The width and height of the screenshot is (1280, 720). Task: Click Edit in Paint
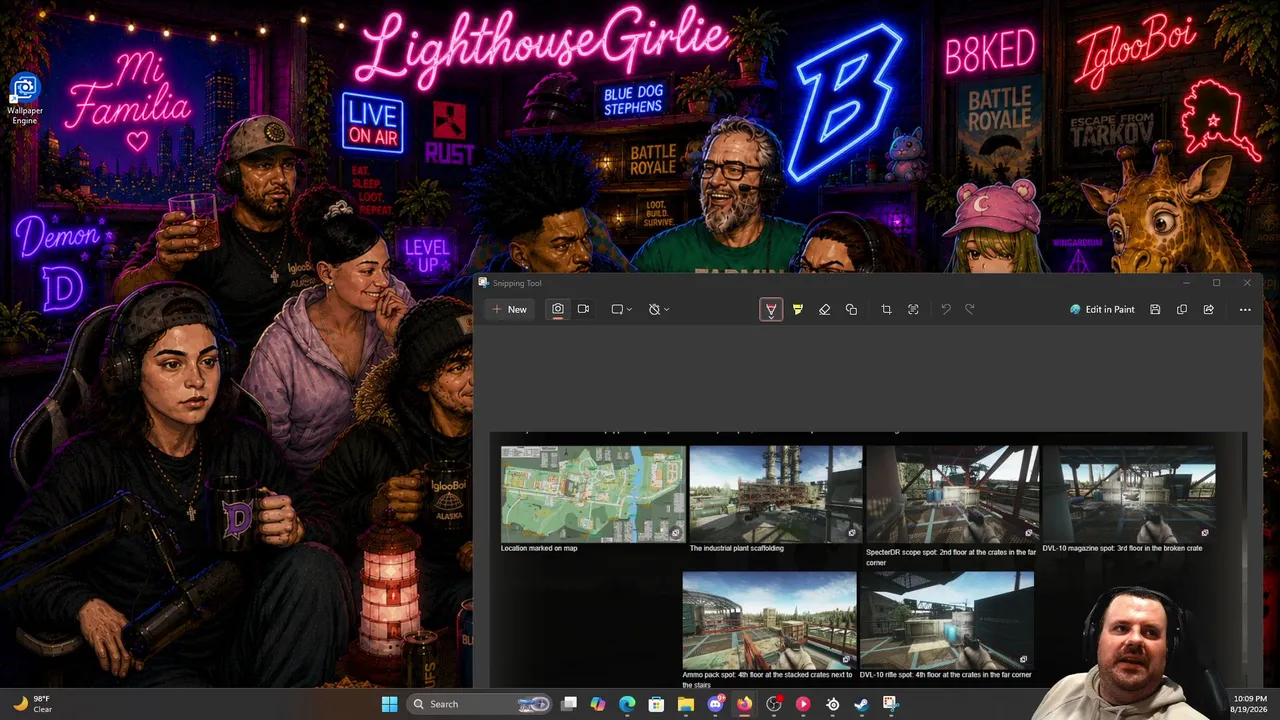pos(1102,310)
